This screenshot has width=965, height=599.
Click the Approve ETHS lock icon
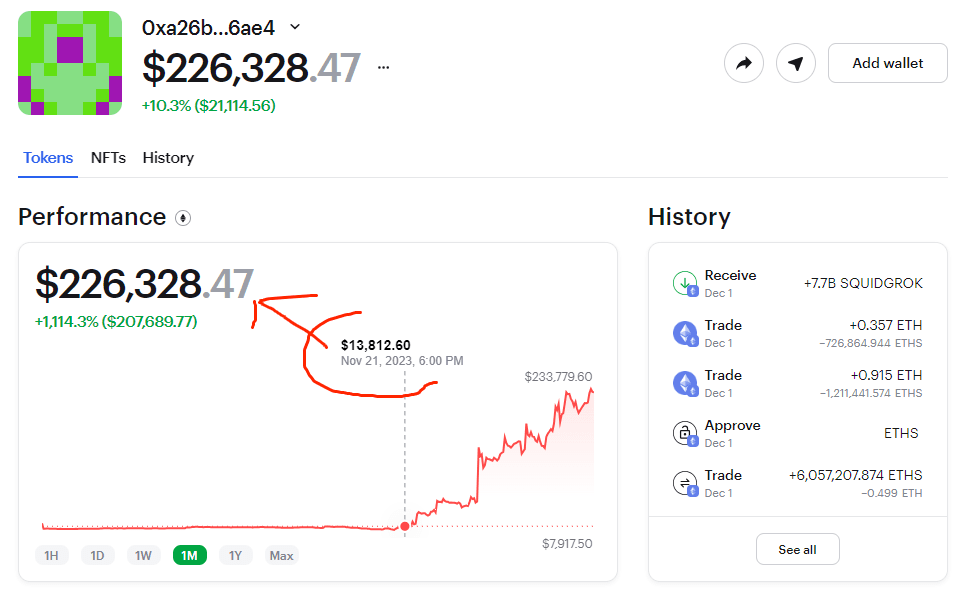point(684,434)
